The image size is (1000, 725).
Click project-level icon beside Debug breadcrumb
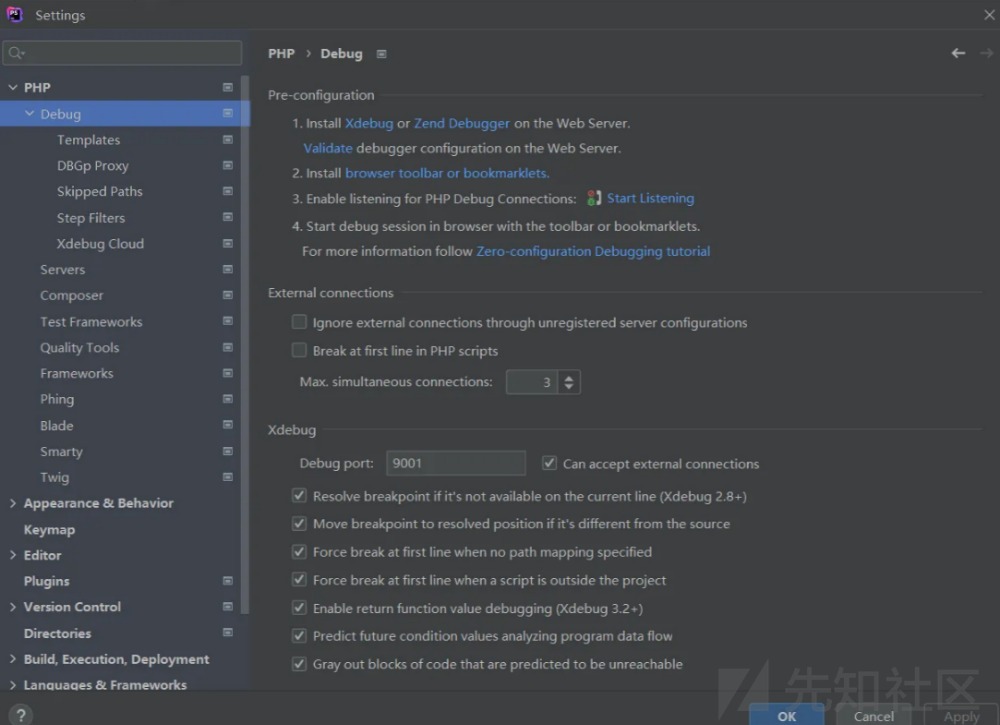click(381, 54)
